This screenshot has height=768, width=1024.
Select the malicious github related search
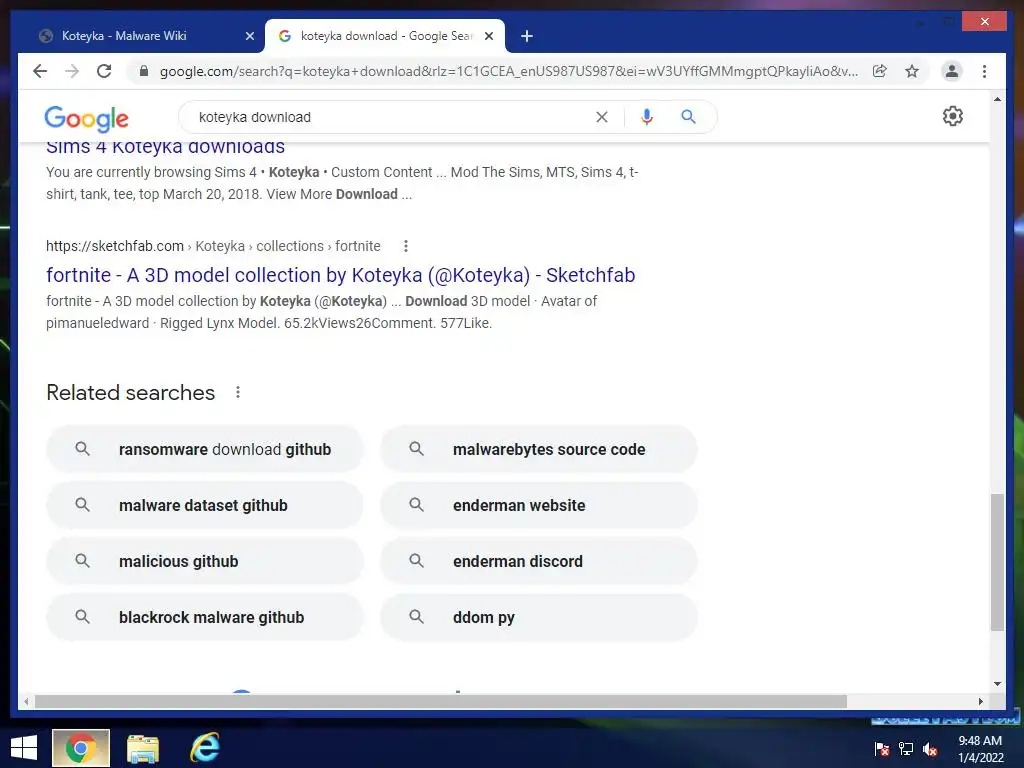pyautogui.click(x=204, y=561)
